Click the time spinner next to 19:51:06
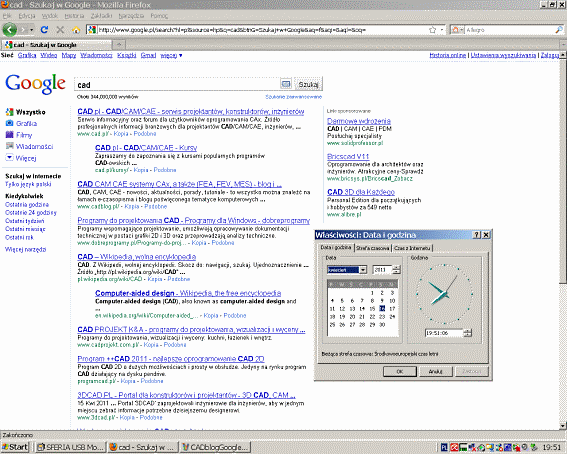Image resolution: width=567 pixels, height=454 pixels. pos(468,333)
